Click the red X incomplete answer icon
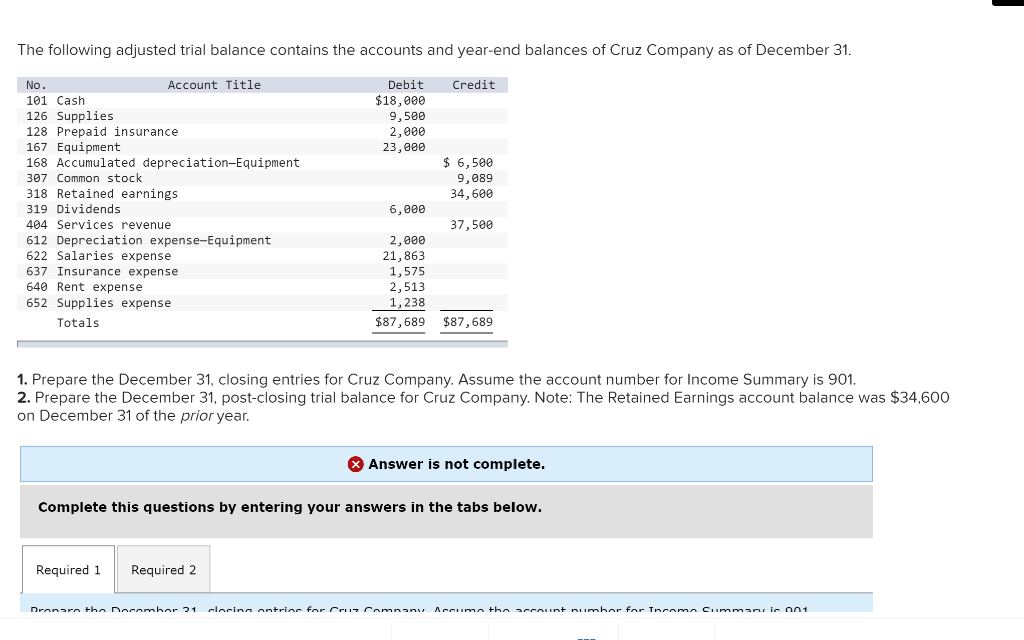Viewport: 1024px width, 640px height. pos(355,464)
